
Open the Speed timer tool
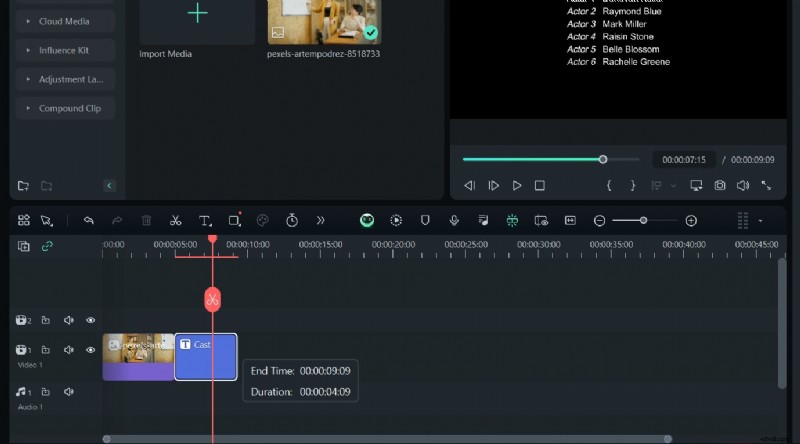(291, 220)
